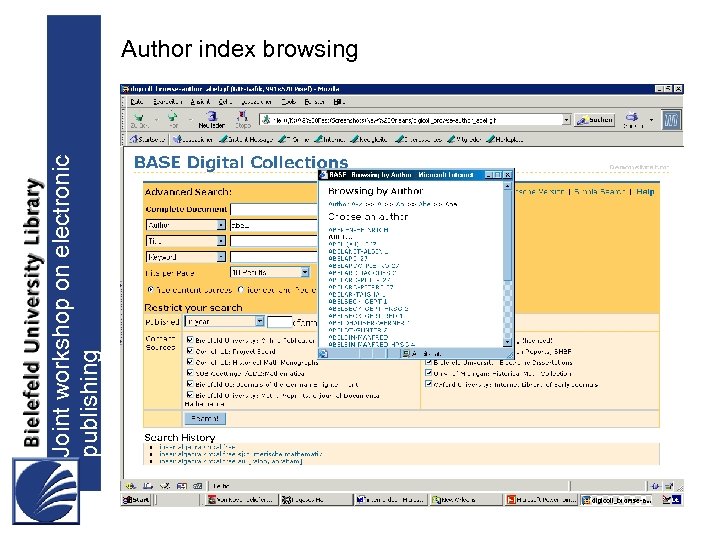Click the Stop (Stopp) toolbar icon
This screenshot has width=720, height=540.
[x=242, y=116]
